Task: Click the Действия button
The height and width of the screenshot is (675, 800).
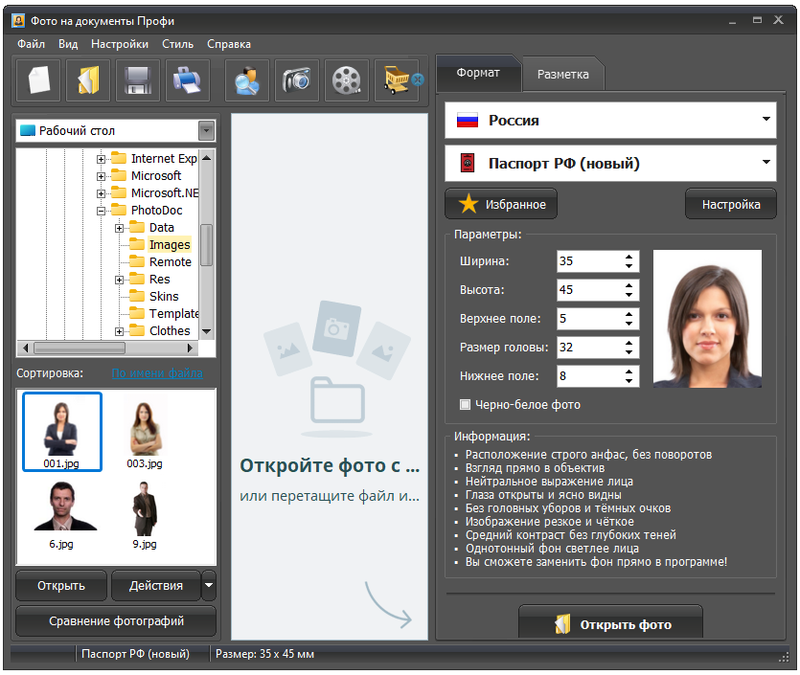Action: click(x=156, y=585)
